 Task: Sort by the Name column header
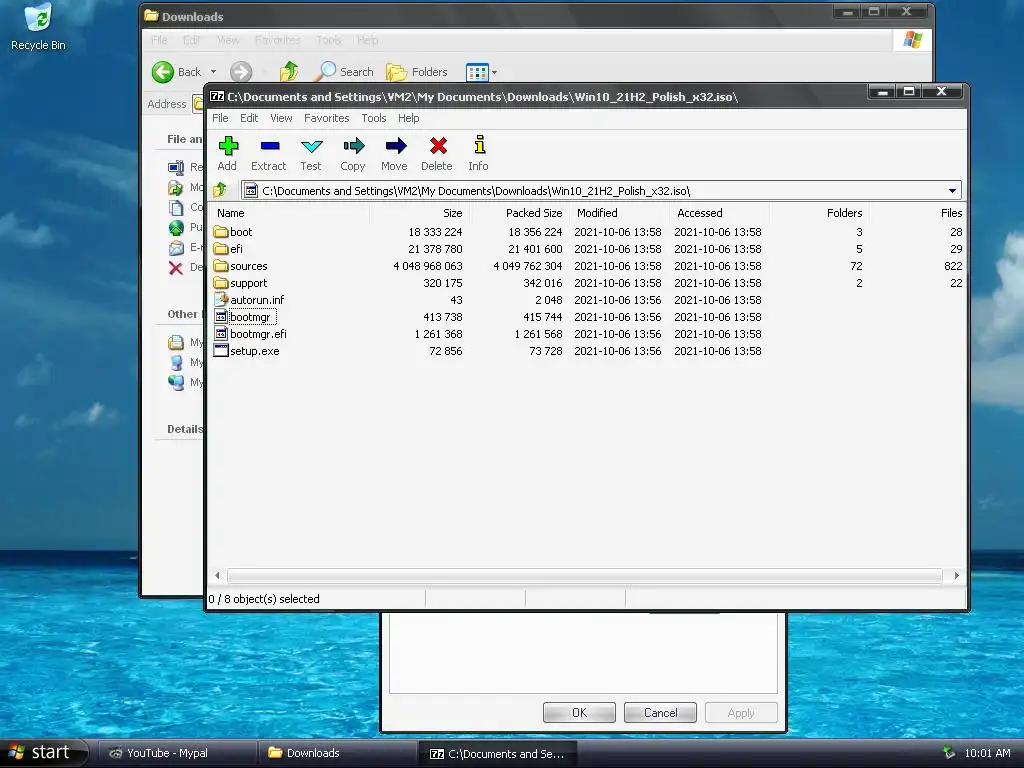pos(289,213)
